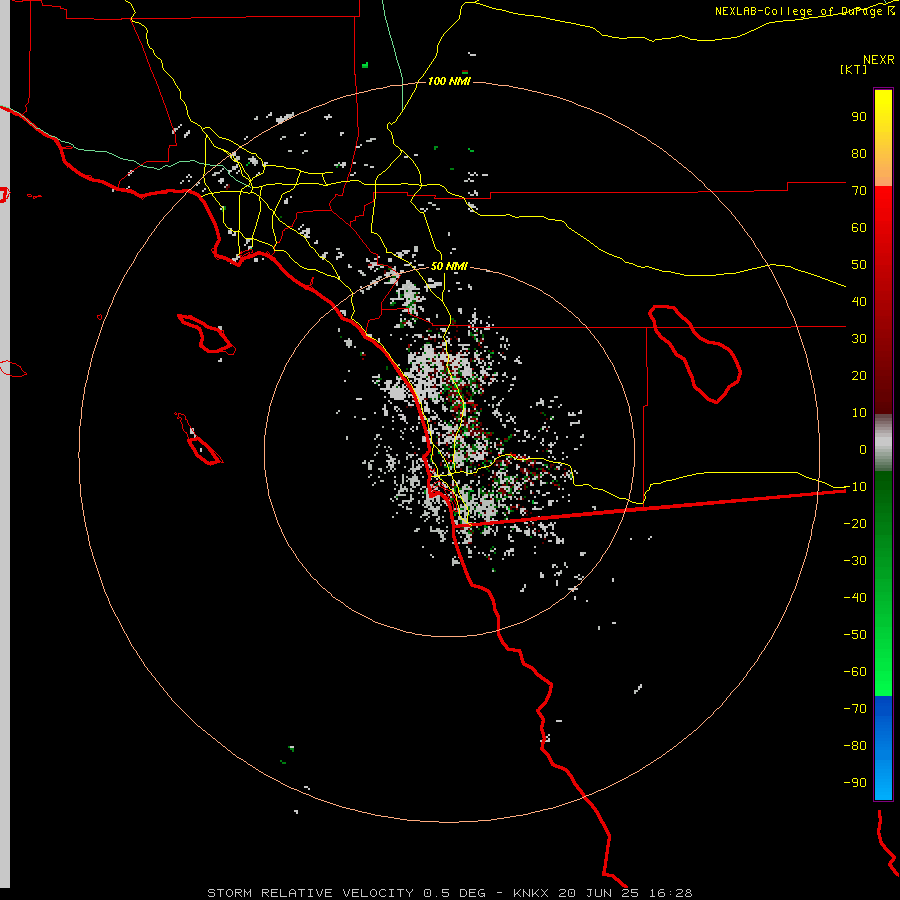Screen dimensions: 900x900
Task: Click the 60 value on the velocity scale
Action: tap(859, 228)
